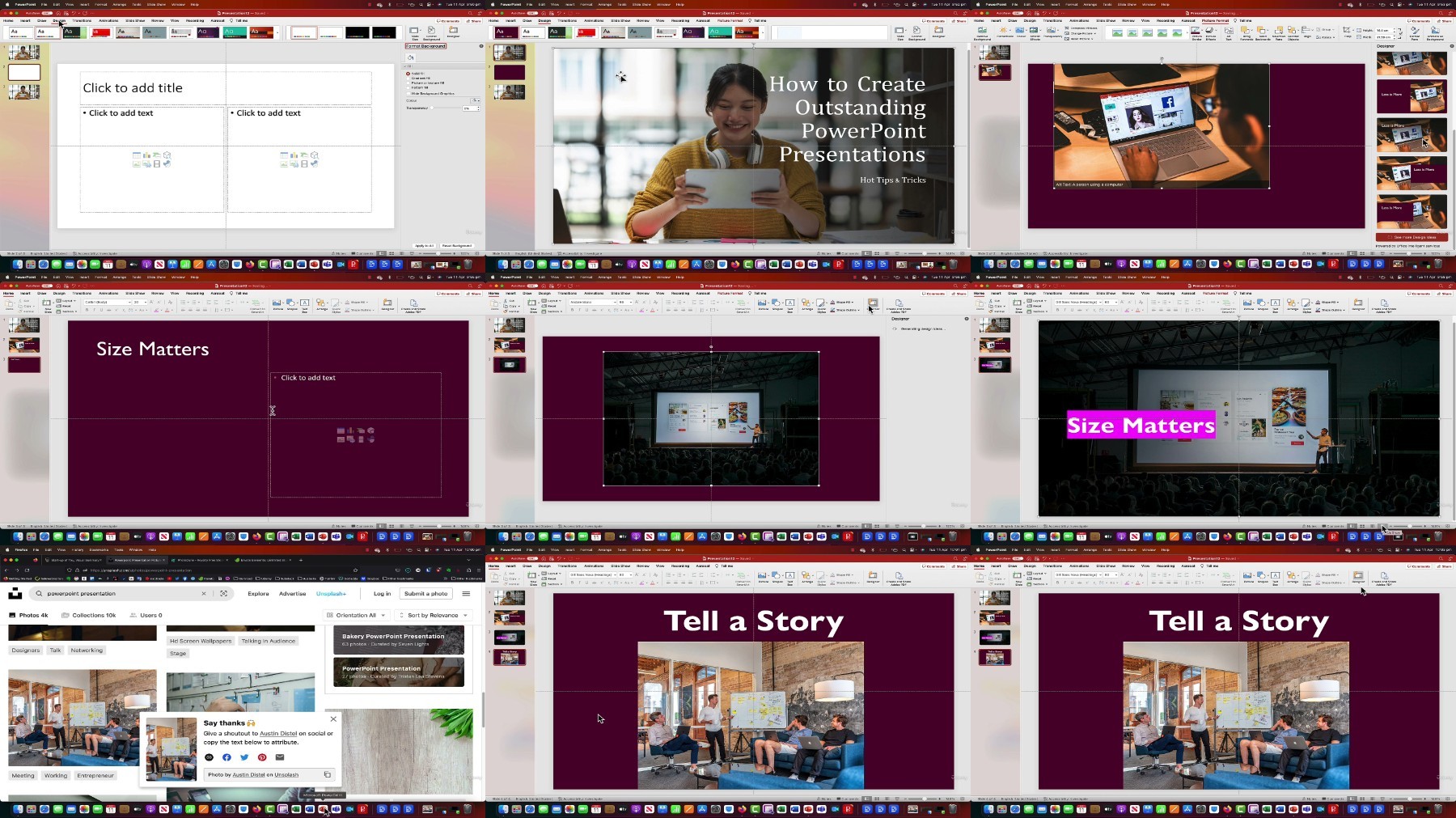Switch to the Collections 10k tab

click(x=89, y=616)
